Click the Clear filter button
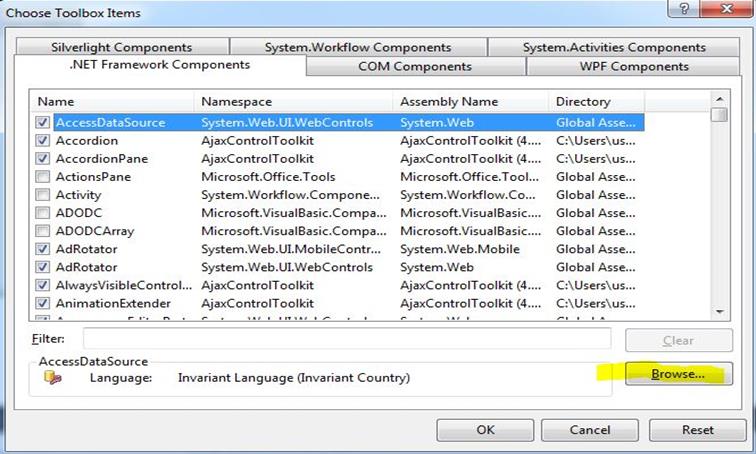Screen dimensions: 756x454 (678, 340)
